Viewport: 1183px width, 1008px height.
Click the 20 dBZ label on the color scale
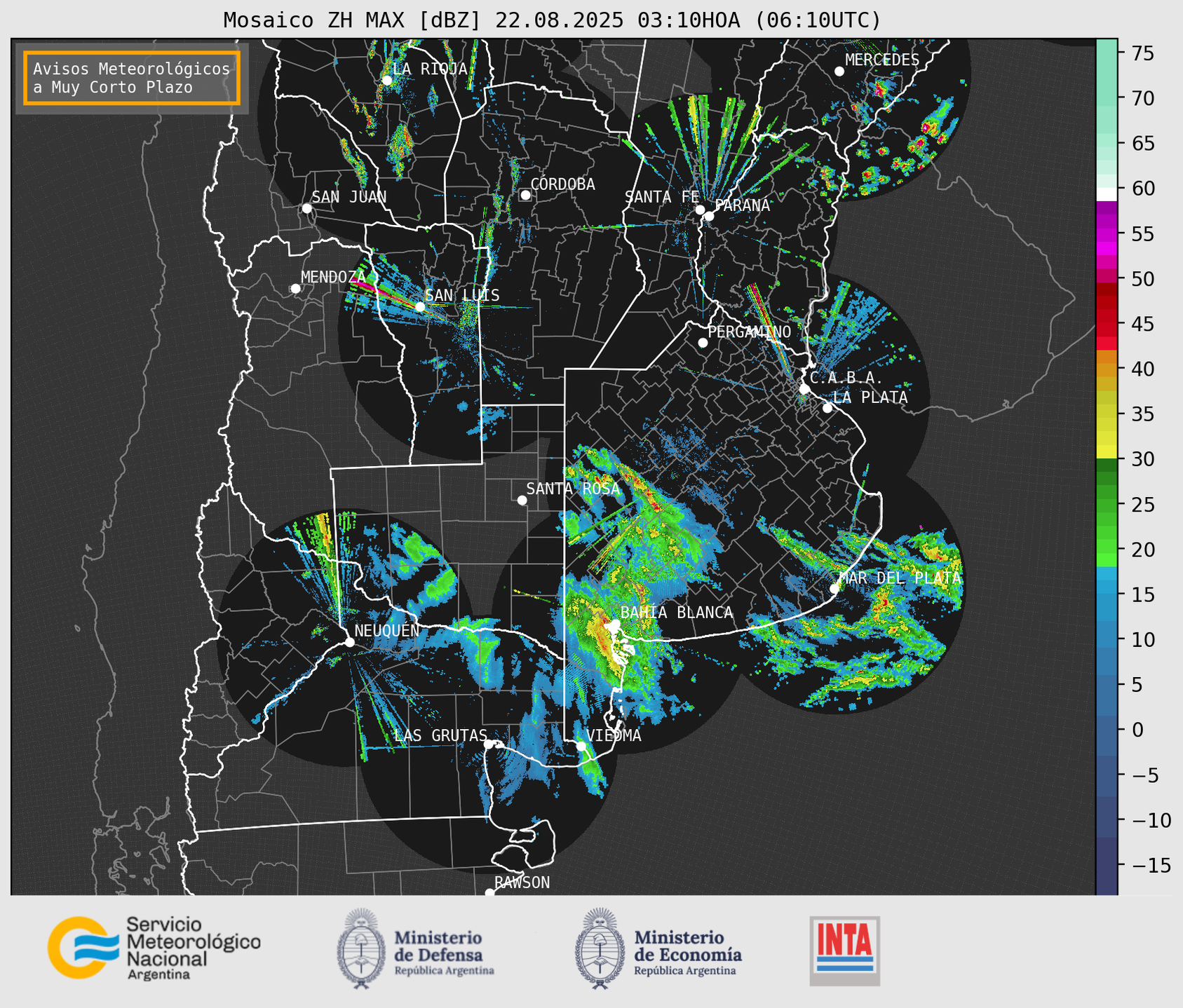1142,550
